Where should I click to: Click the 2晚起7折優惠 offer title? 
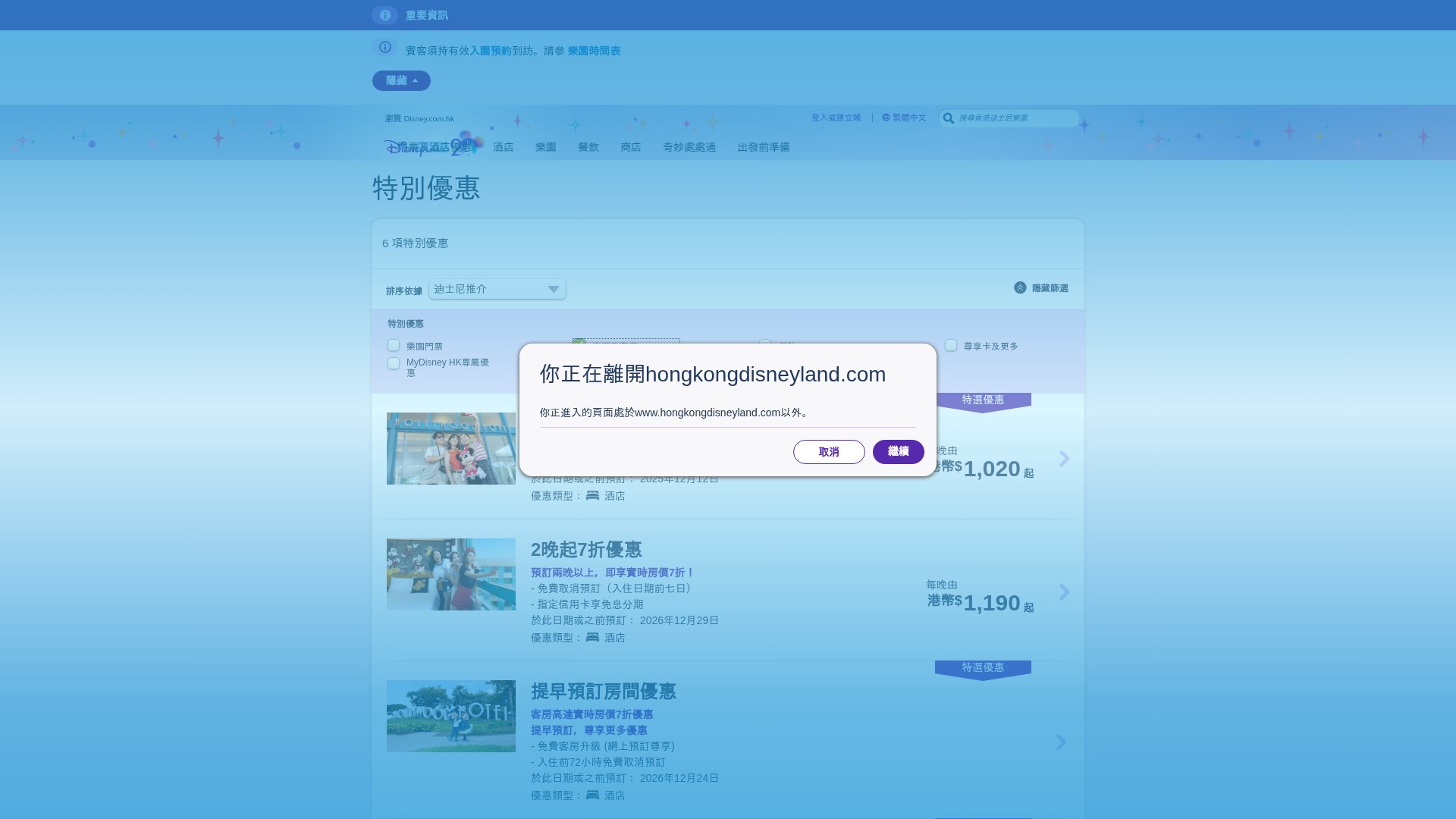586,550
